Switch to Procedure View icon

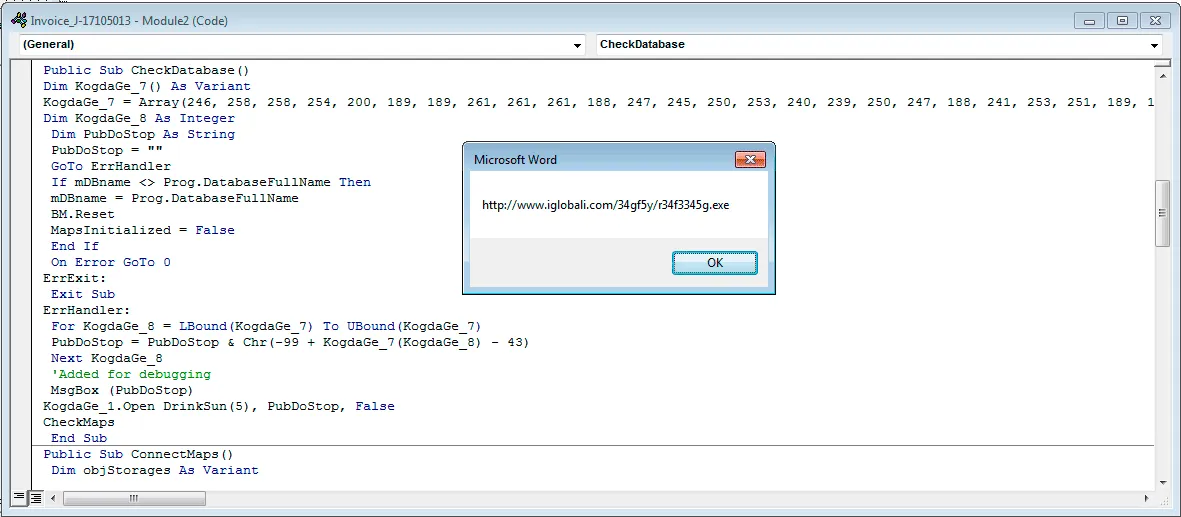tap(20, 498)
